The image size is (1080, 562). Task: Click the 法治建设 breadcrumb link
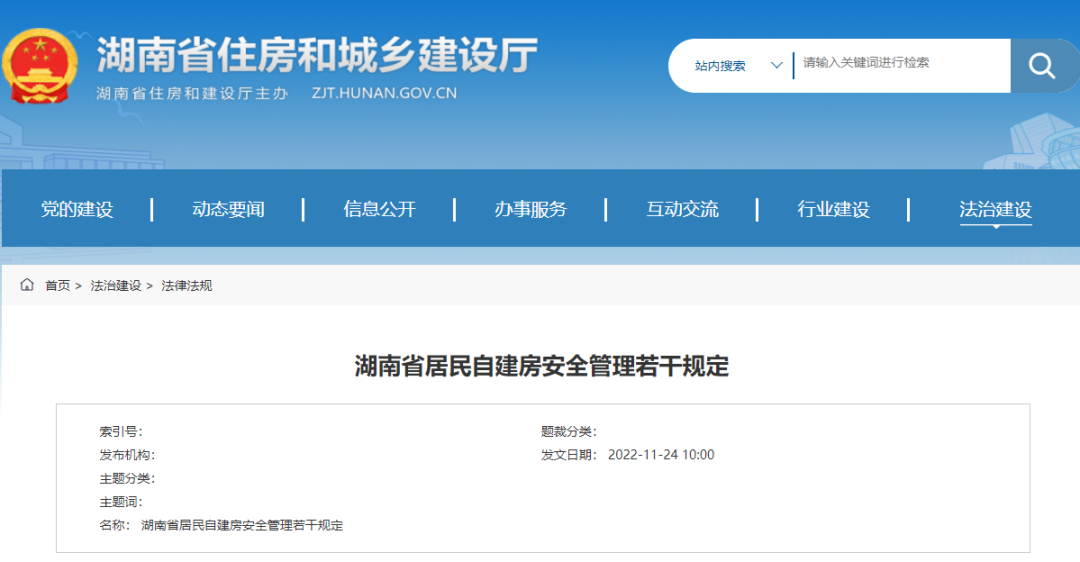tap(116, 286)
